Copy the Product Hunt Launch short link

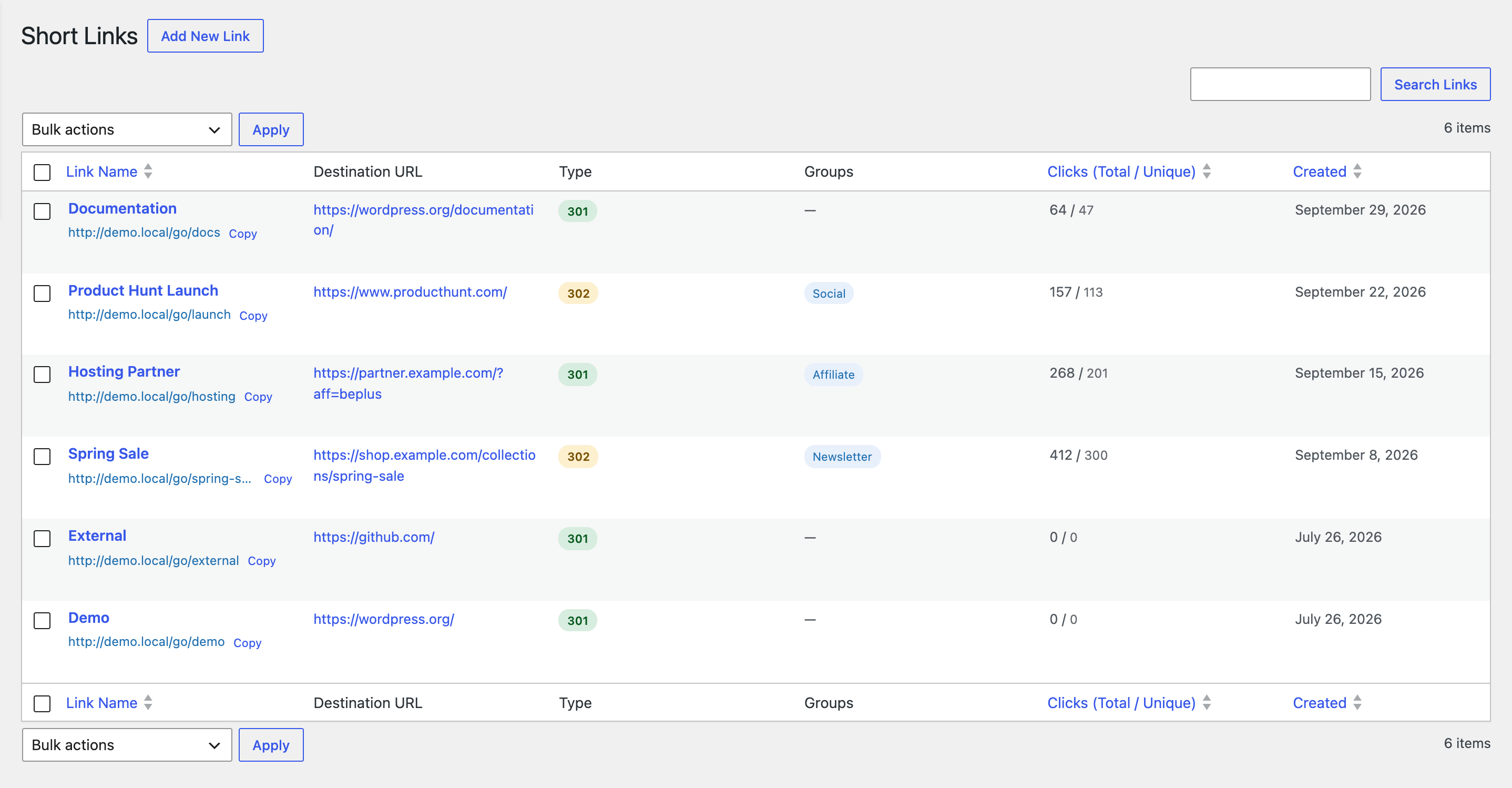pyautogui.click(x=253, y=316)
